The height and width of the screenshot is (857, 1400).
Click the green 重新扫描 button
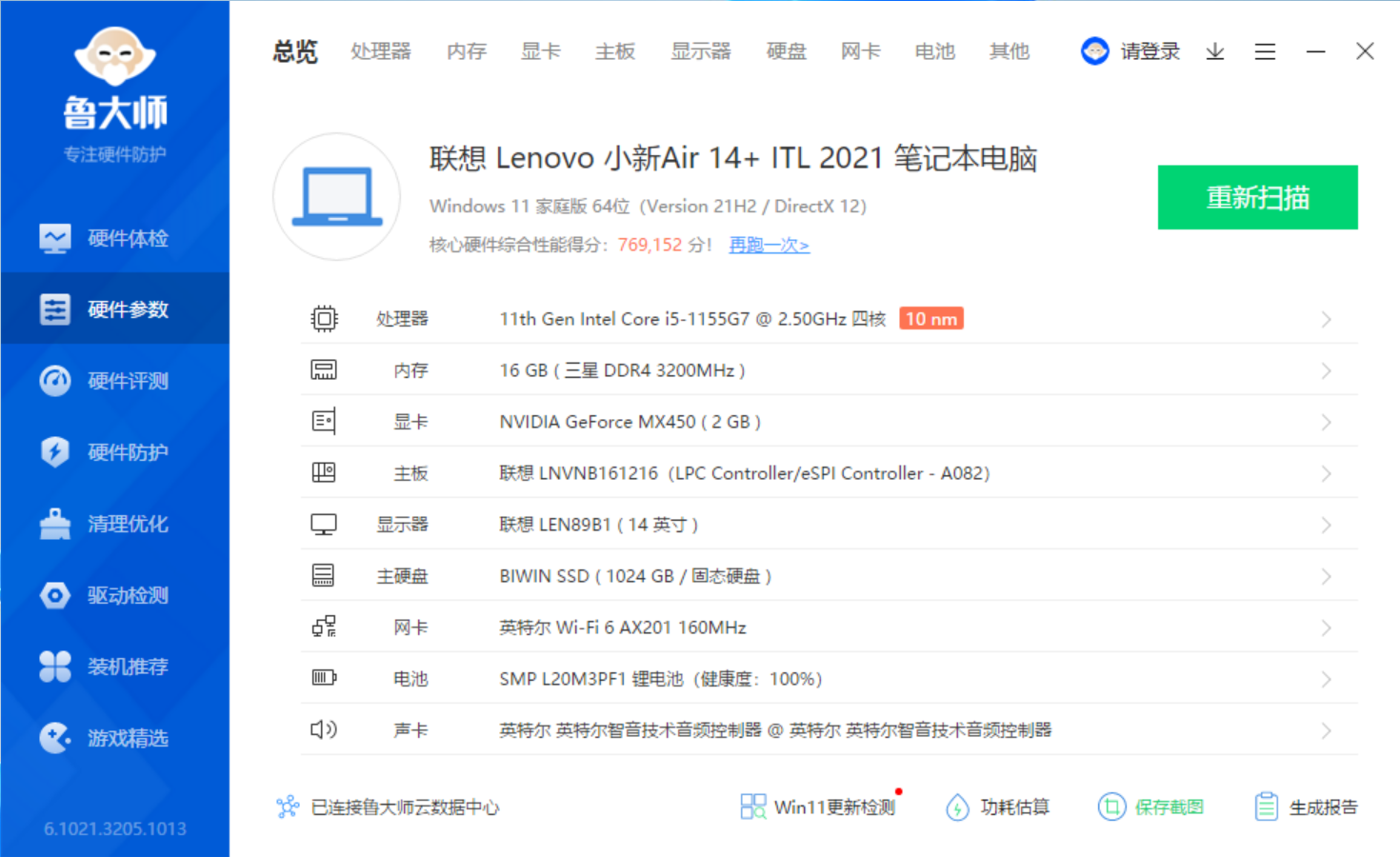click(x=1257, y=197)
